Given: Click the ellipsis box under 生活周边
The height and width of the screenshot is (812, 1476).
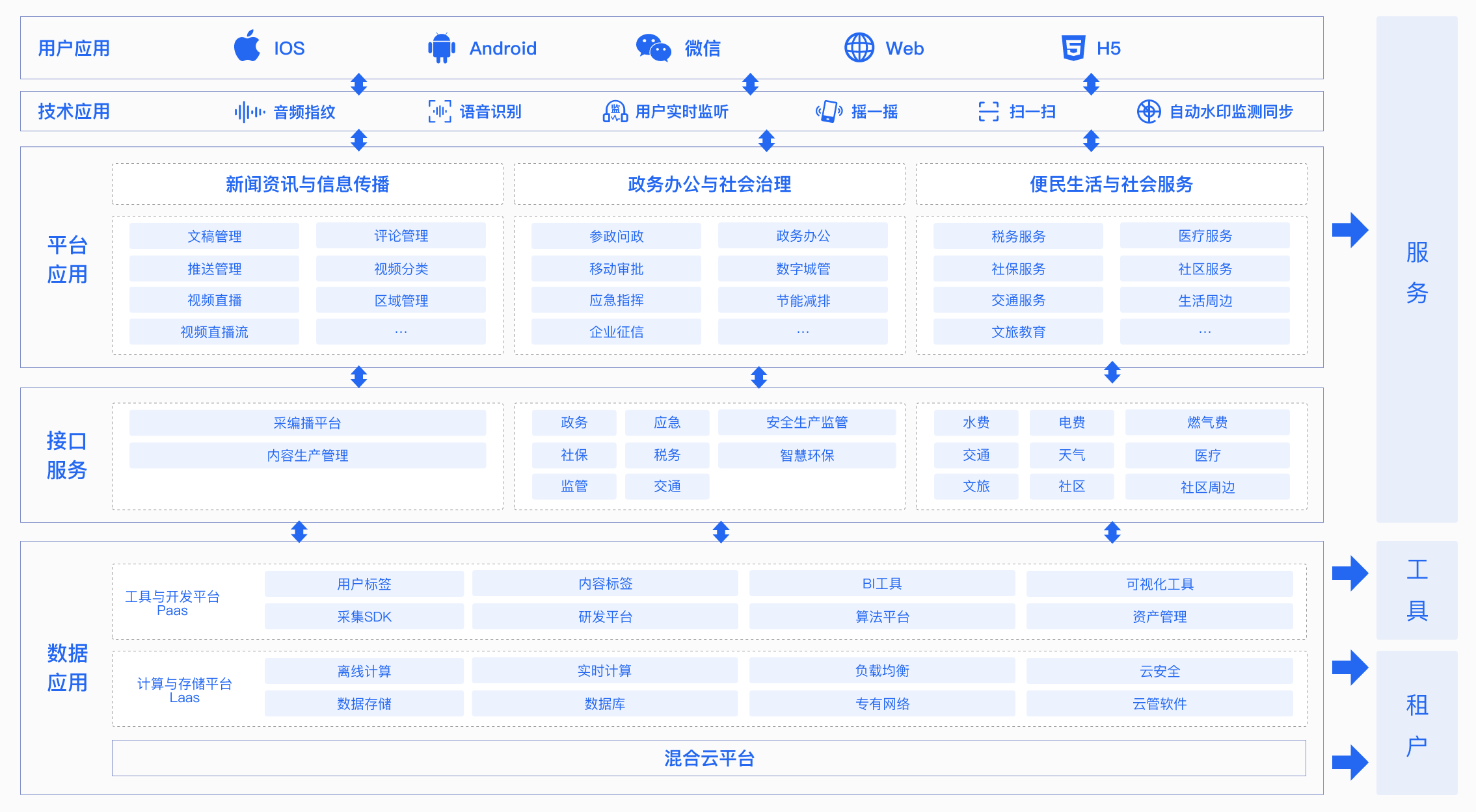Looking at the screenshot, I should click(1205, 332).
